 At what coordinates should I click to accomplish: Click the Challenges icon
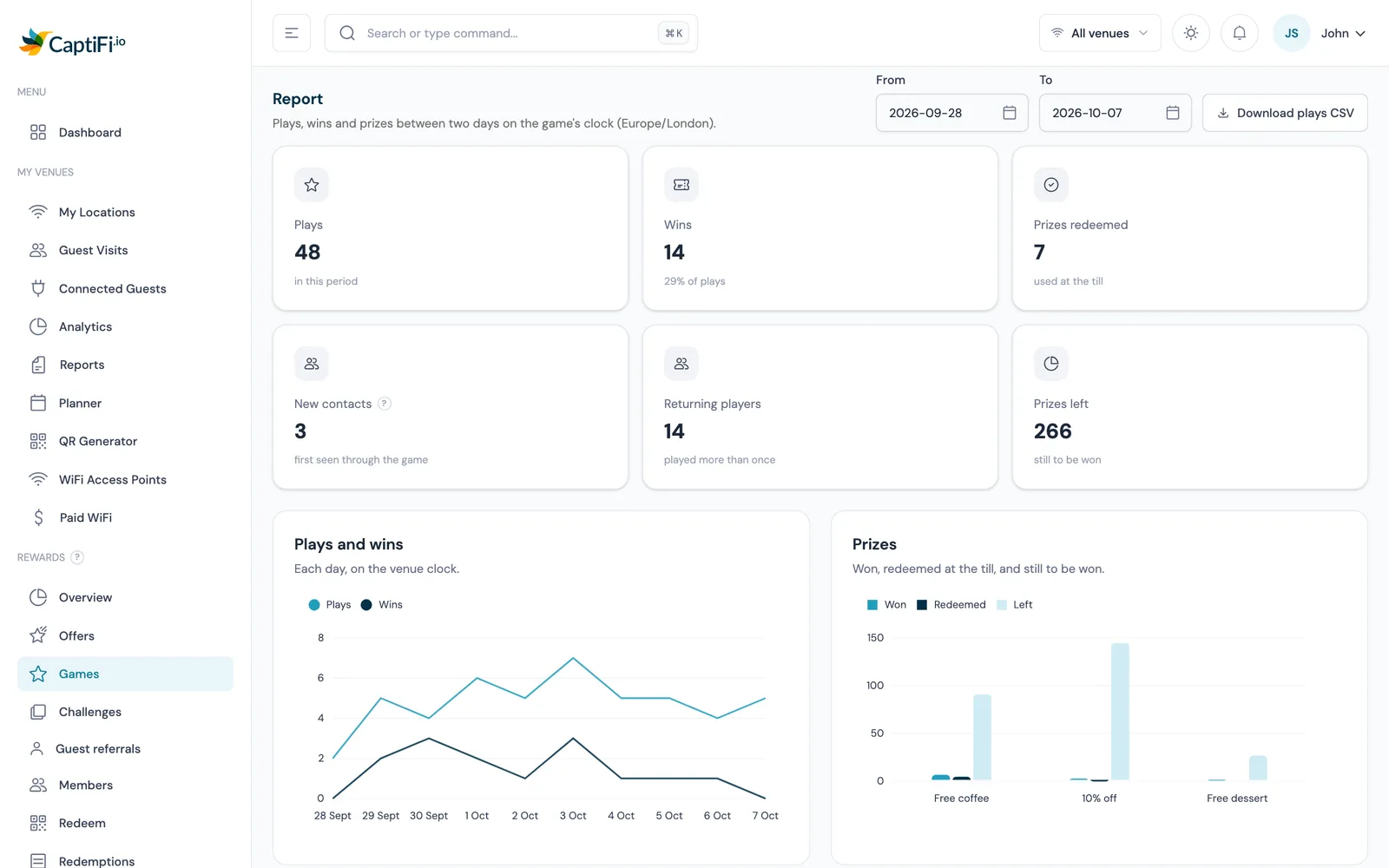[38, 712]
